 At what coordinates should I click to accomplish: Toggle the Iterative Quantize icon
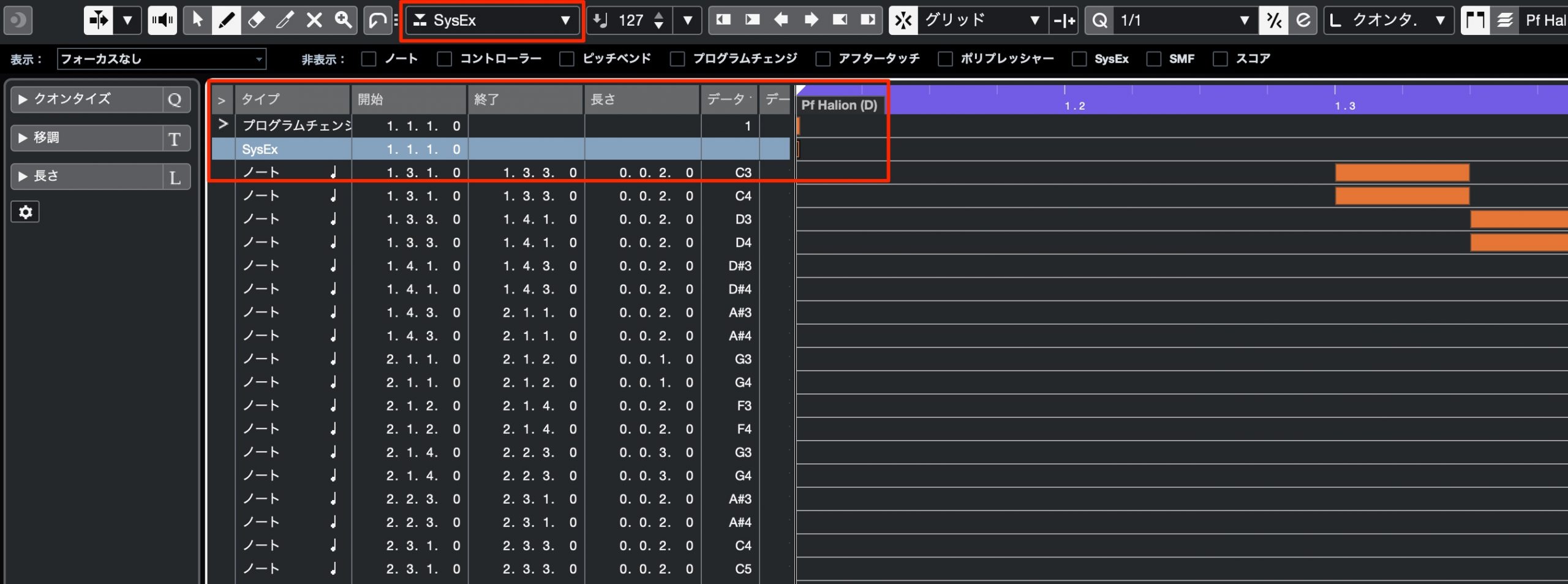tap(1303, 20)
